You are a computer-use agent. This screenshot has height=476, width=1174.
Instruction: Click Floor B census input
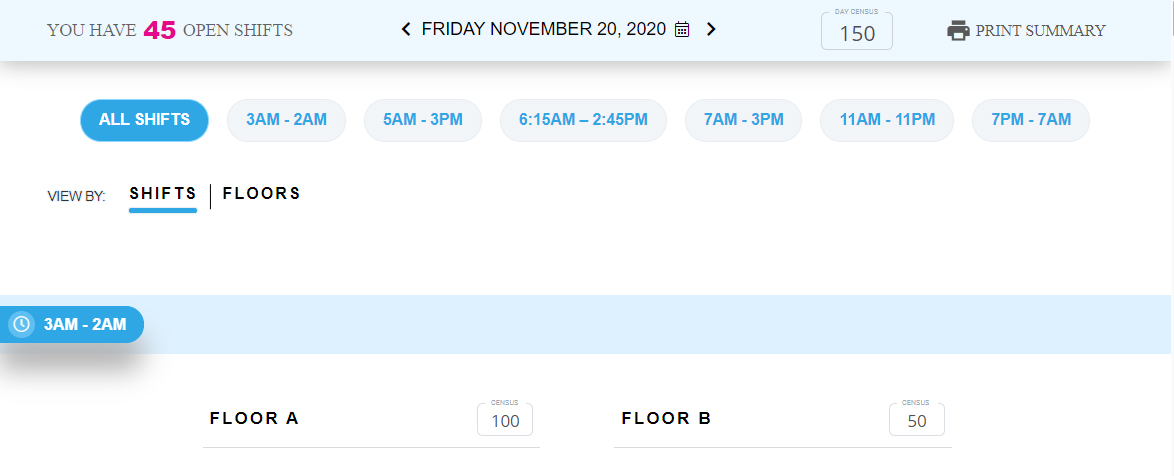916,421
